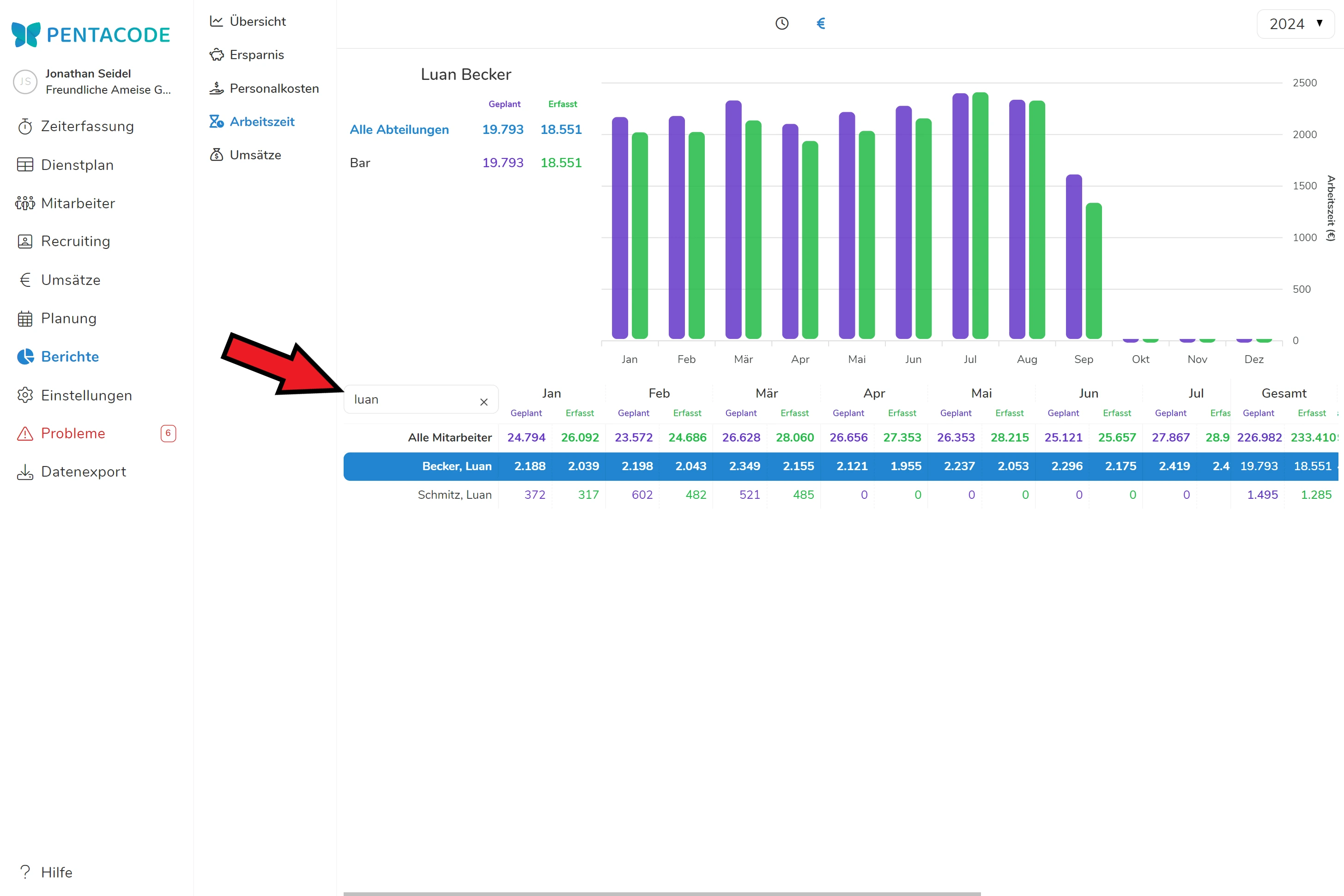Clear the 'luan' search field

484,402
